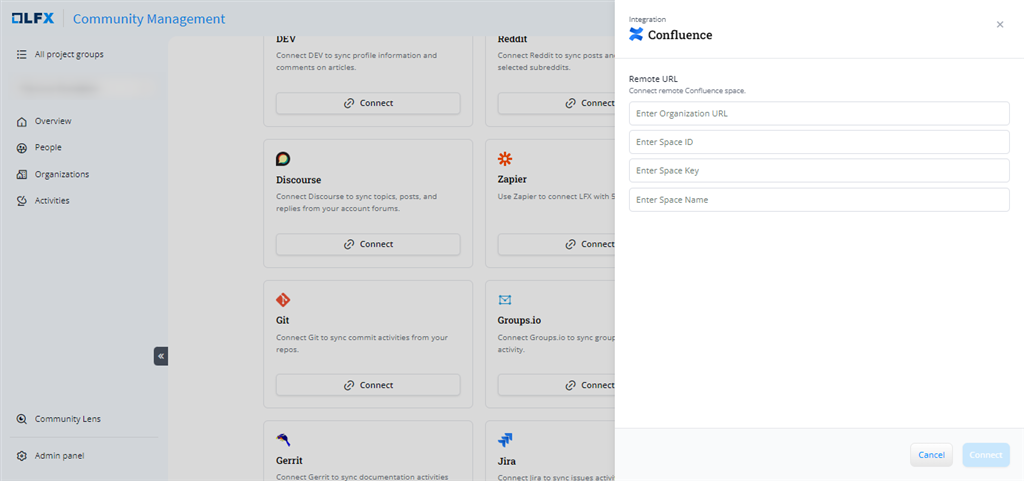Click the Git logo icon

pyautogui.click(x=283, y=300)
